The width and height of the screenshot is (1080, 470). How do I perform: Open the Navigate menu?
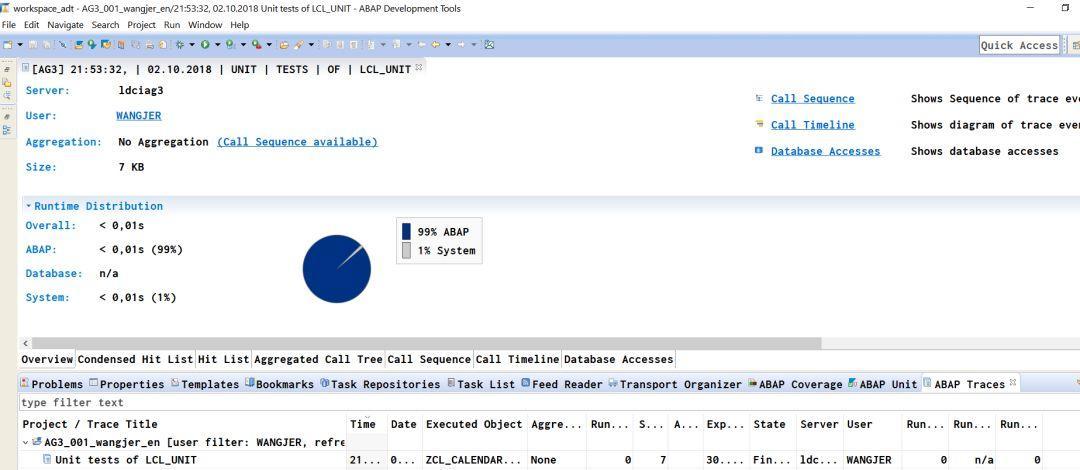(65, 25)
